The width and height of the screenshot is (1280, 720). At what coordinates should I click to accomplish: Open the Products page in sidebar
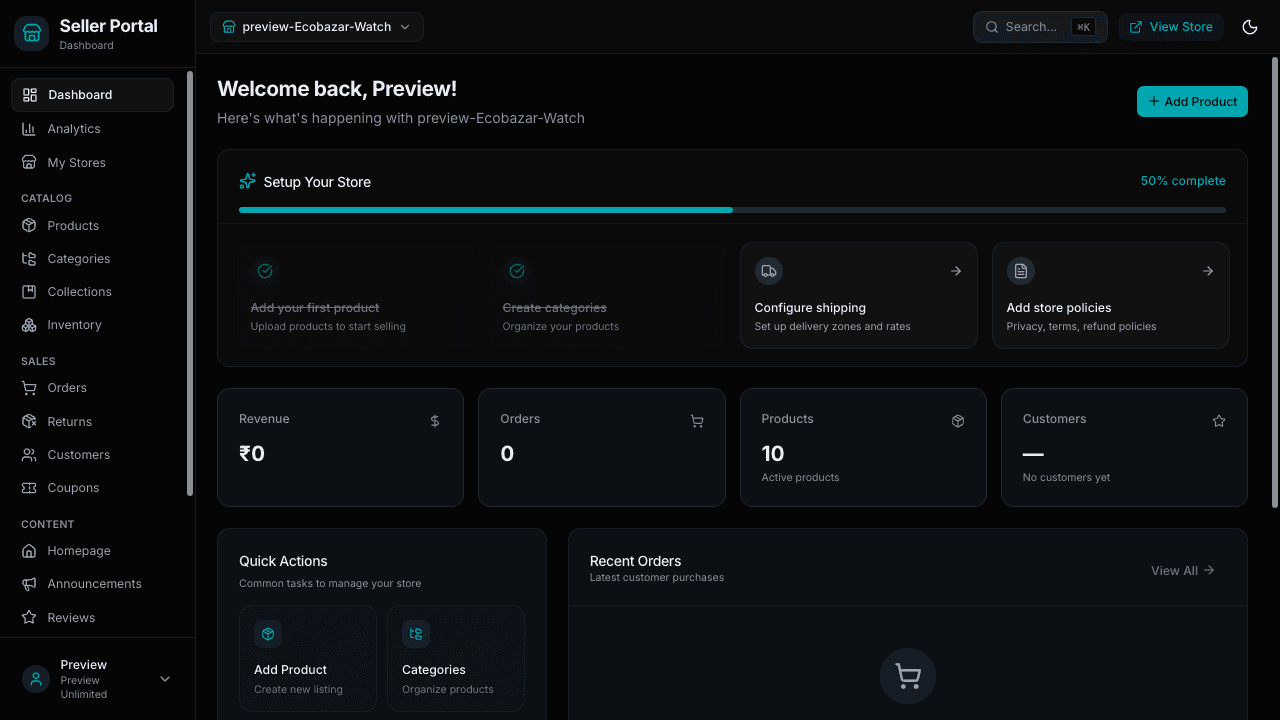92,226
